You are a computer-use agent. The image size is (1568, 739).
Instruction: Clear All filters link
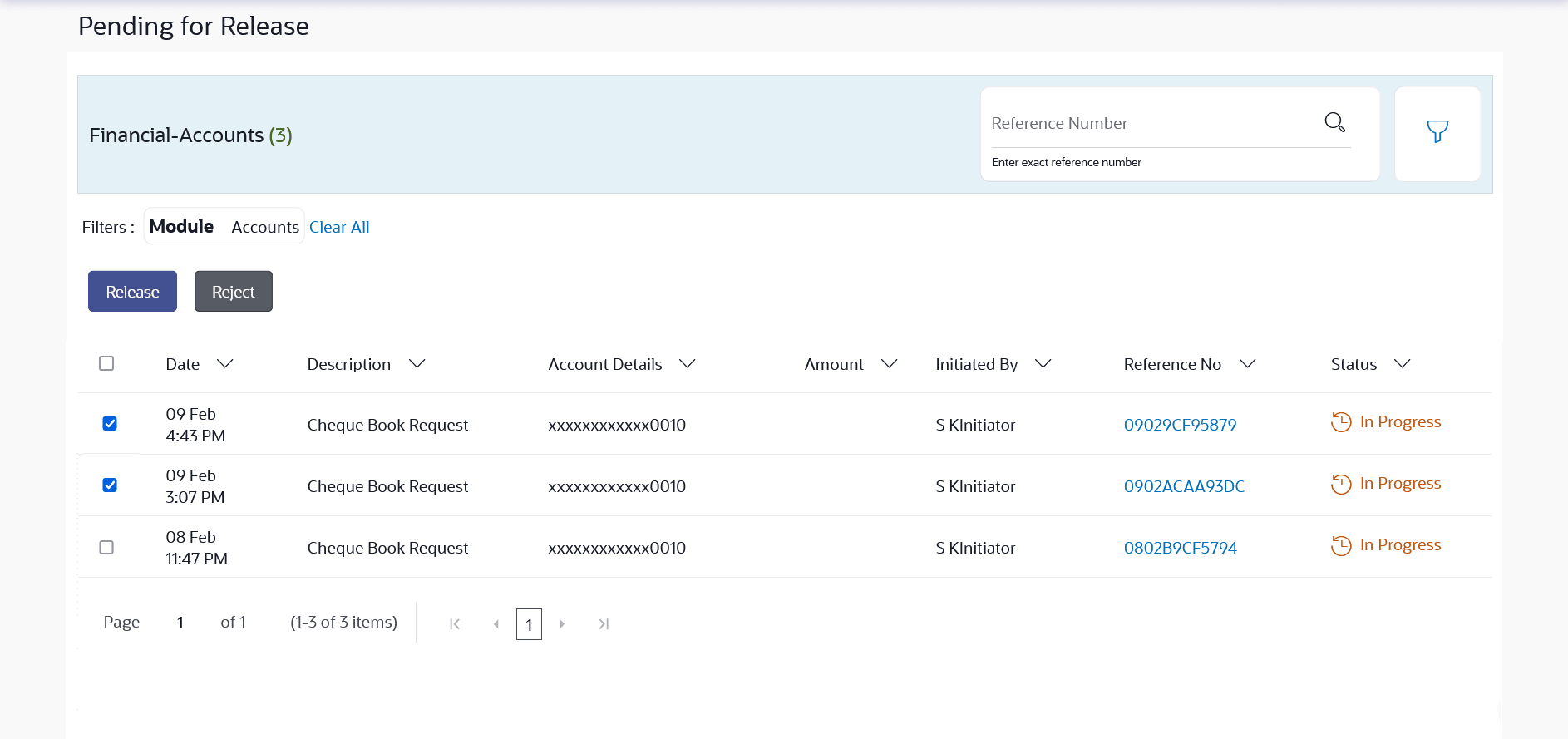339,227
